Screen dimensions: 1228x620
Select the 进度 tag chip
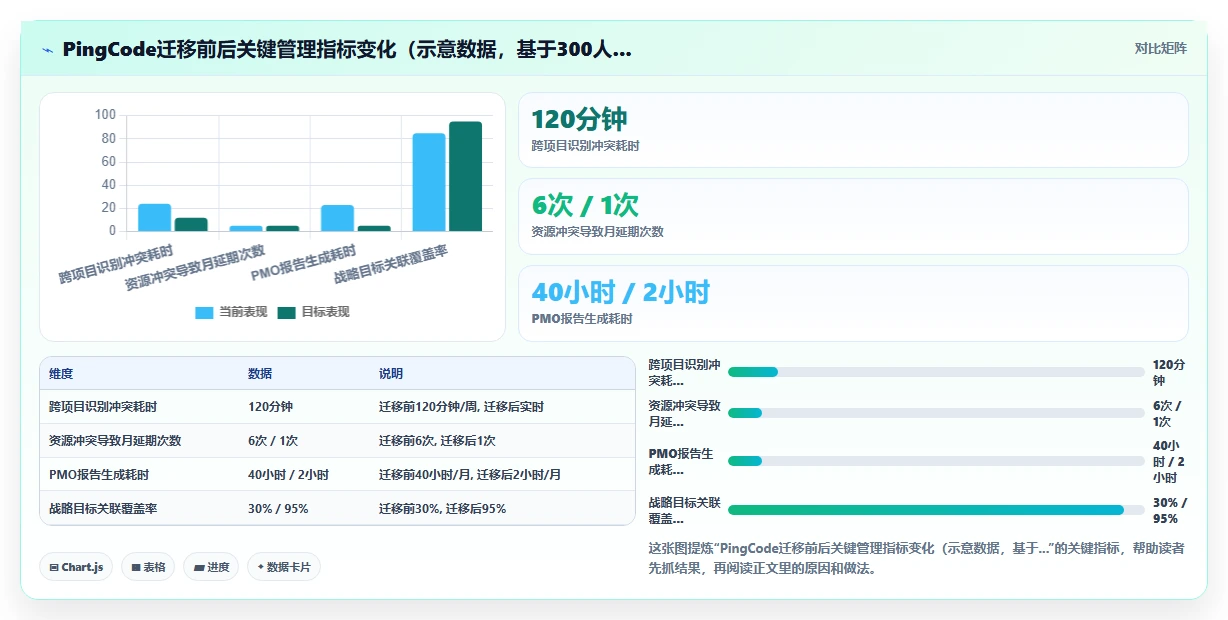coord(211,567)
